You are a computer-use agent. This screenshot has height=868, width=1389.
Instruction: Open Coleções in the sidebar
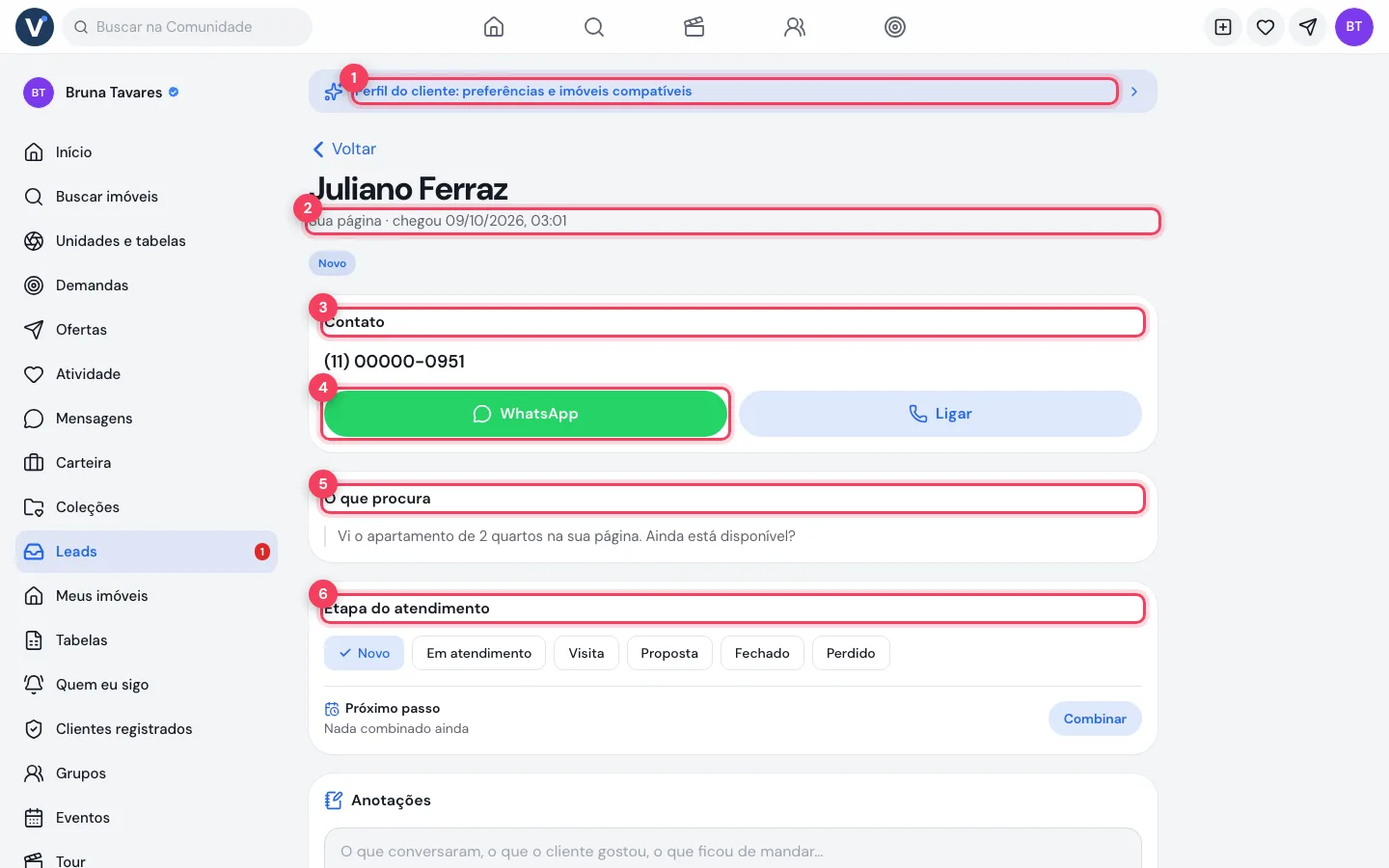(x=147, y=507)
